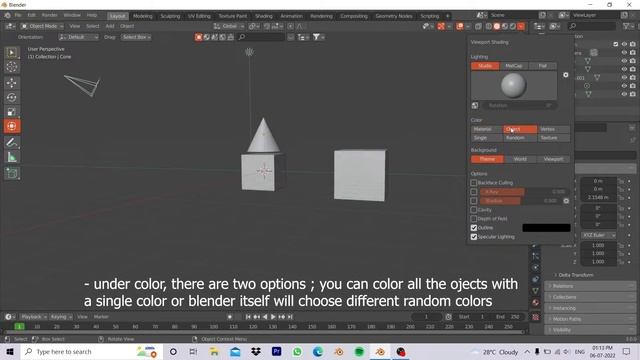Enable the Depth of Field checkbox
The image size is (640, 360).
point(474,219)
